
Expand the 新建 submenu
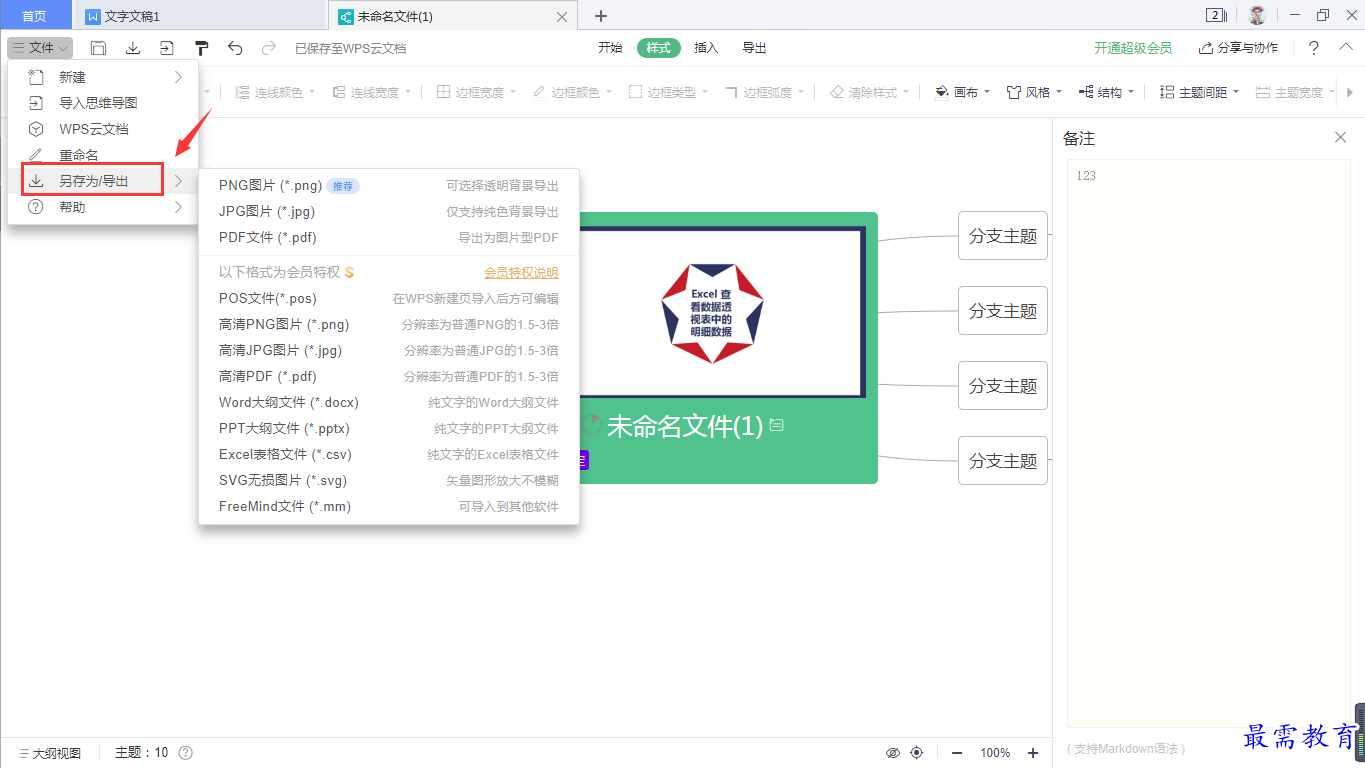[x=103, y=77]
